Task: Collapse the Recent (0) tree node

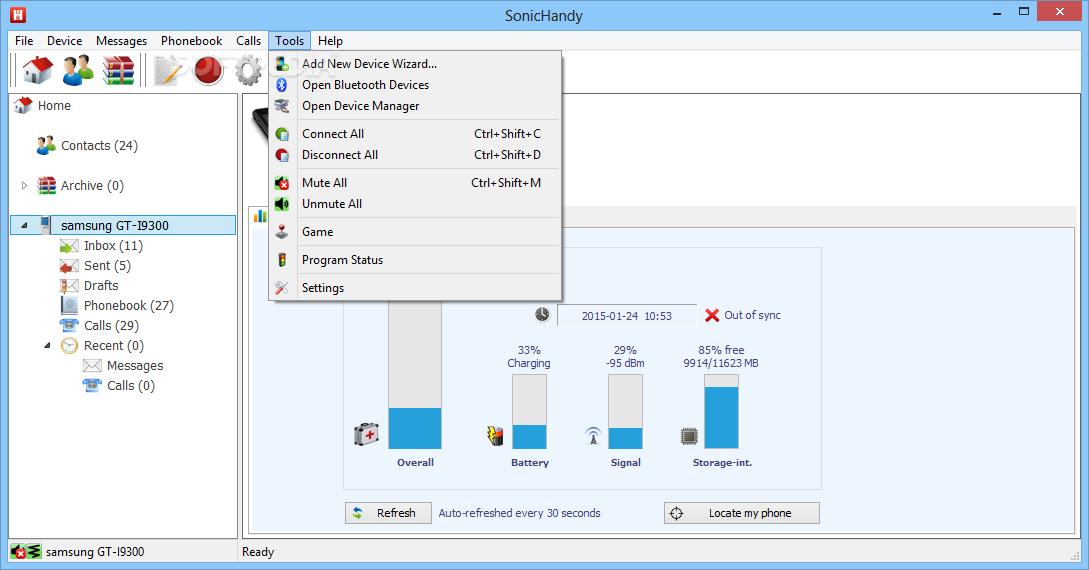Action: [47, 345]
